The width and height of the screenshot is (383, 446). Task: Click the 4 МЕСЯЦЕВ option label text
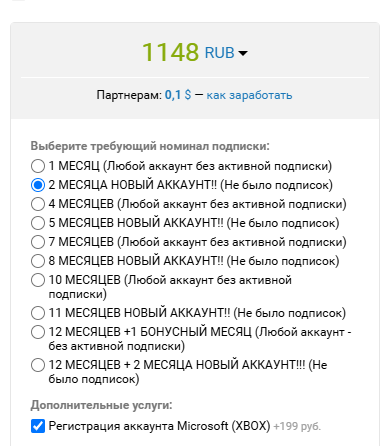coord(197,204)
